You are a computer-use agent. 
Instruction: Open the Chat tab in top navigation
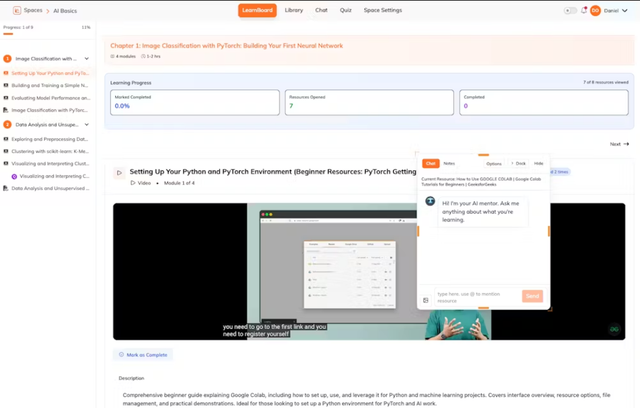[321, 10]
